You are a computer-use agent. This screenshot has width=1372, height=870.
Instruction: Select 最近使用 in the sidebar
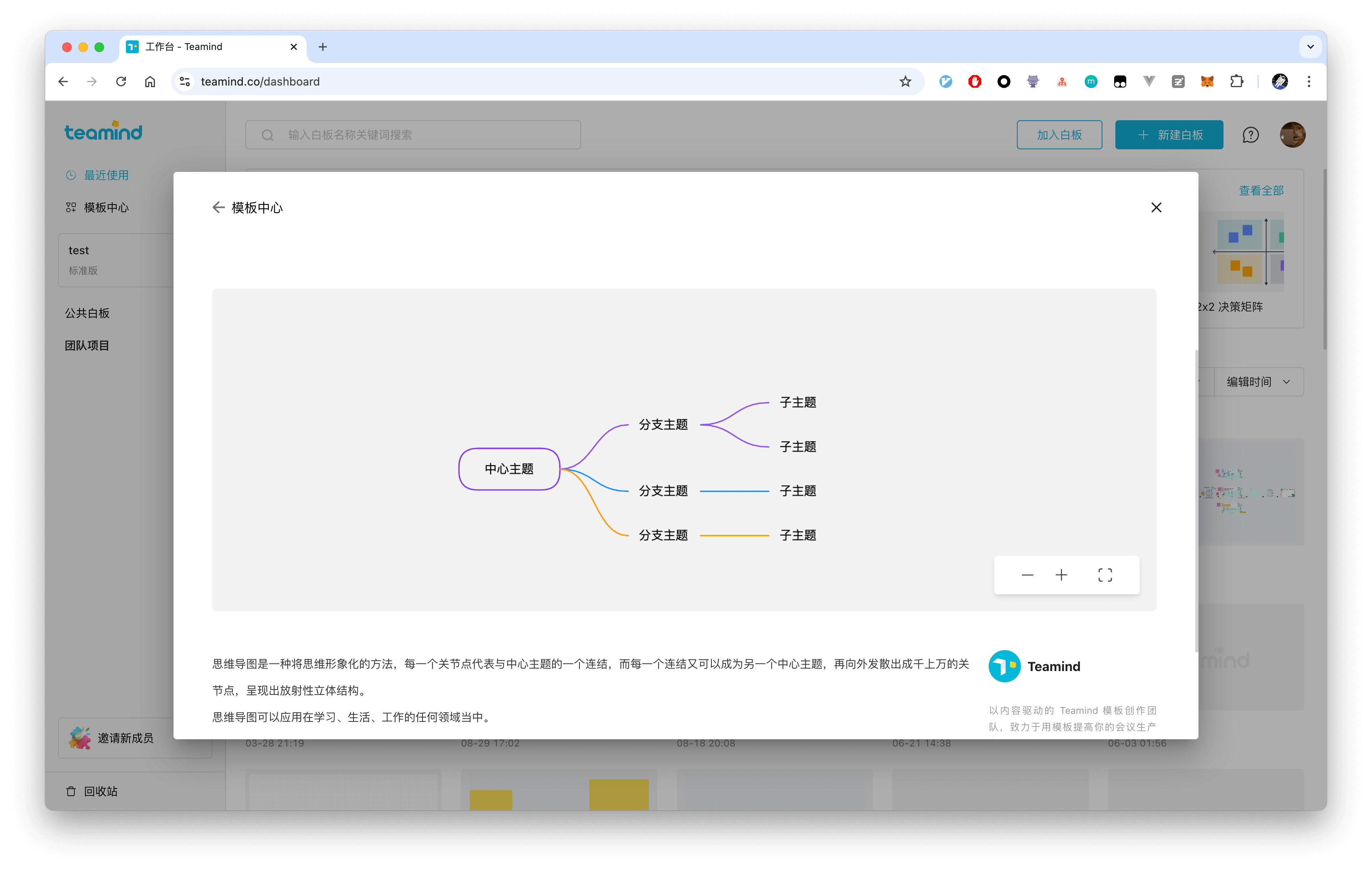[x=106, y=176]
